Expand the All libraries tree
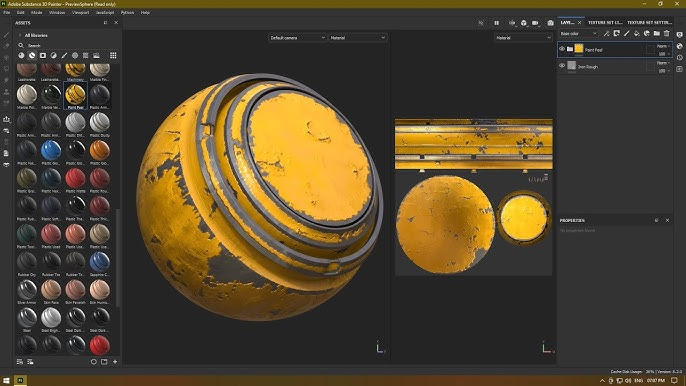 [x=20, y=35]
